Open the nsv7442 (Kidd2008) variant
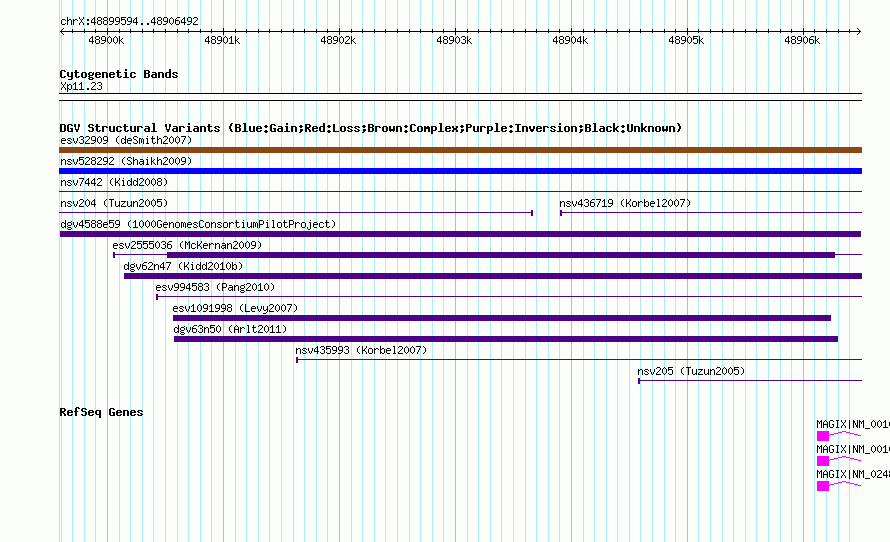 (114, 182)
